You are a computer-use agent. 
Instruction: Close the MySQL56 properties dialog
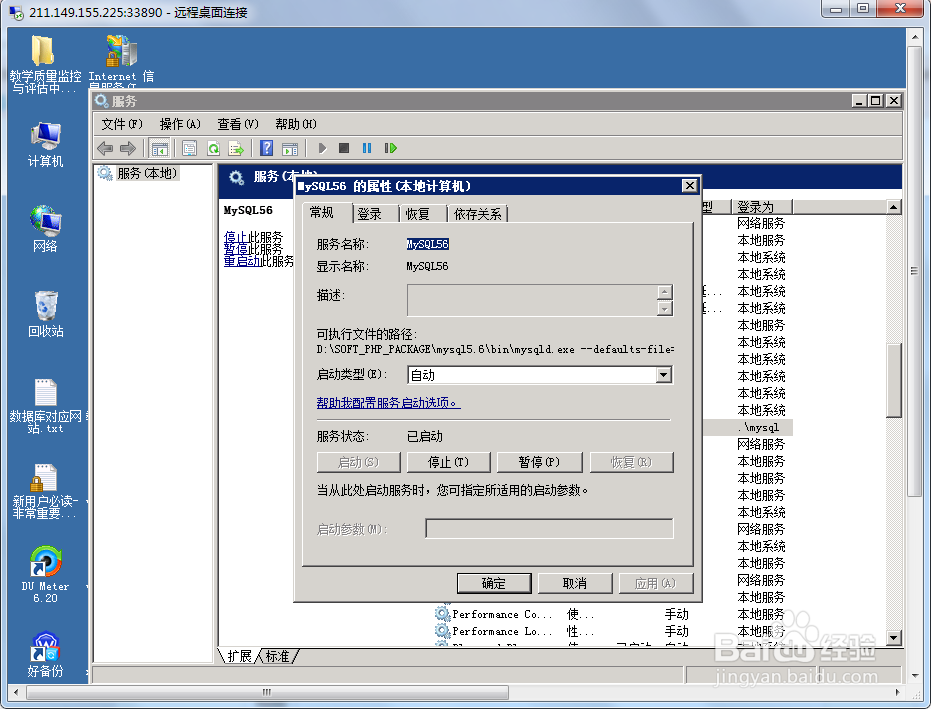click(x=689, y=186)
